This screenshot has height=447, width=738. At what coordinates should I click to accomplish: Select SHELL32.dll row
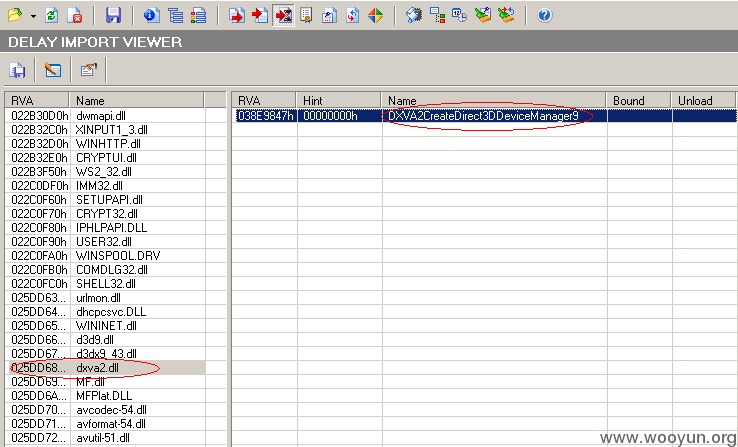tap(105, 284)
